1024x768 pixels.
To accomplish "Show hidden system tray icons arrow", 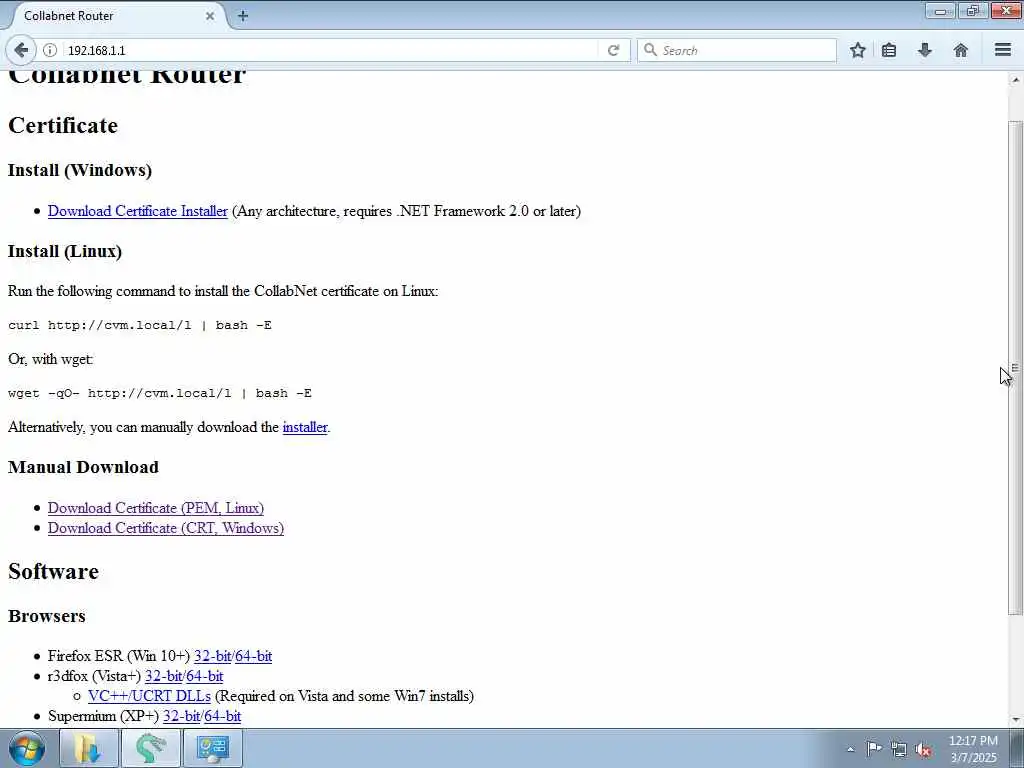I will [x=850, y=750].
